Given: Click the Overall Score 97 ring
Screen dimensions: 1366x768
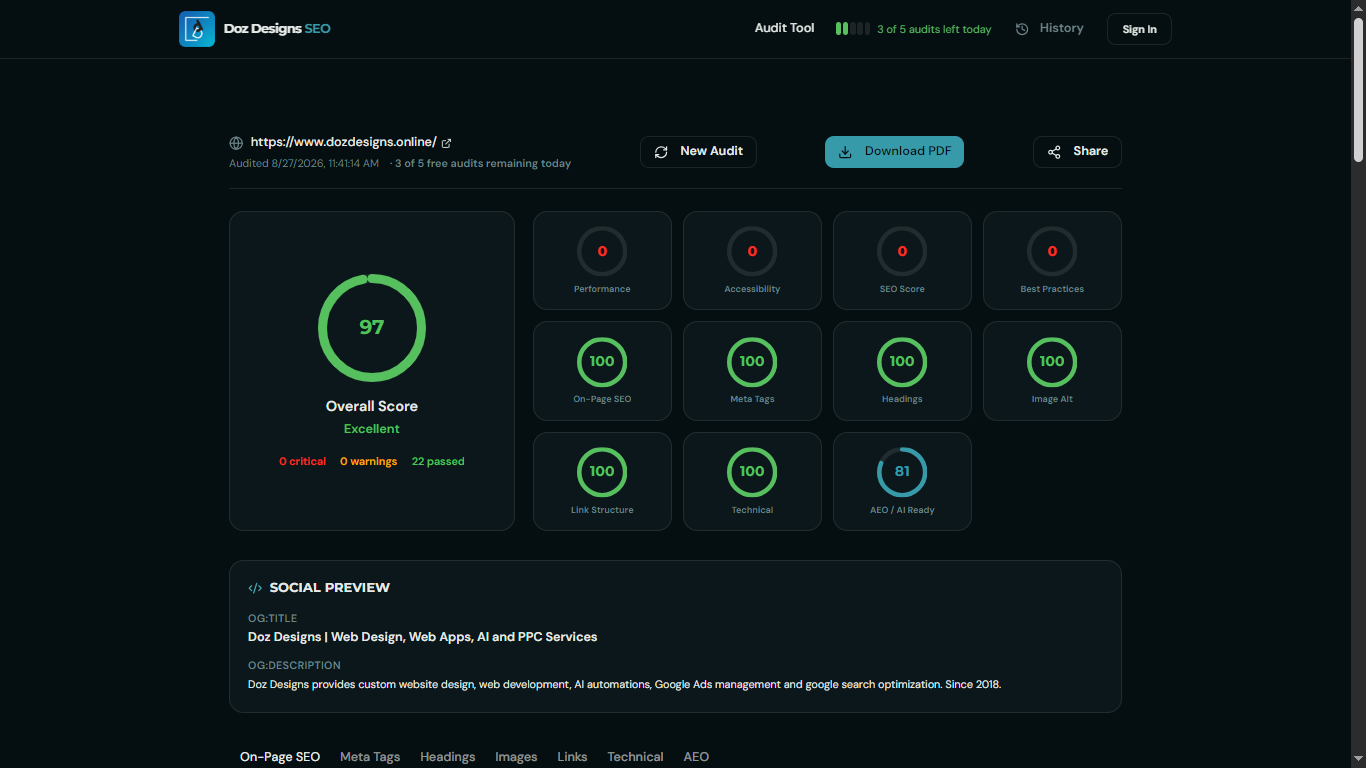Looking at the screenshot, I should click(x=372, y=328).
